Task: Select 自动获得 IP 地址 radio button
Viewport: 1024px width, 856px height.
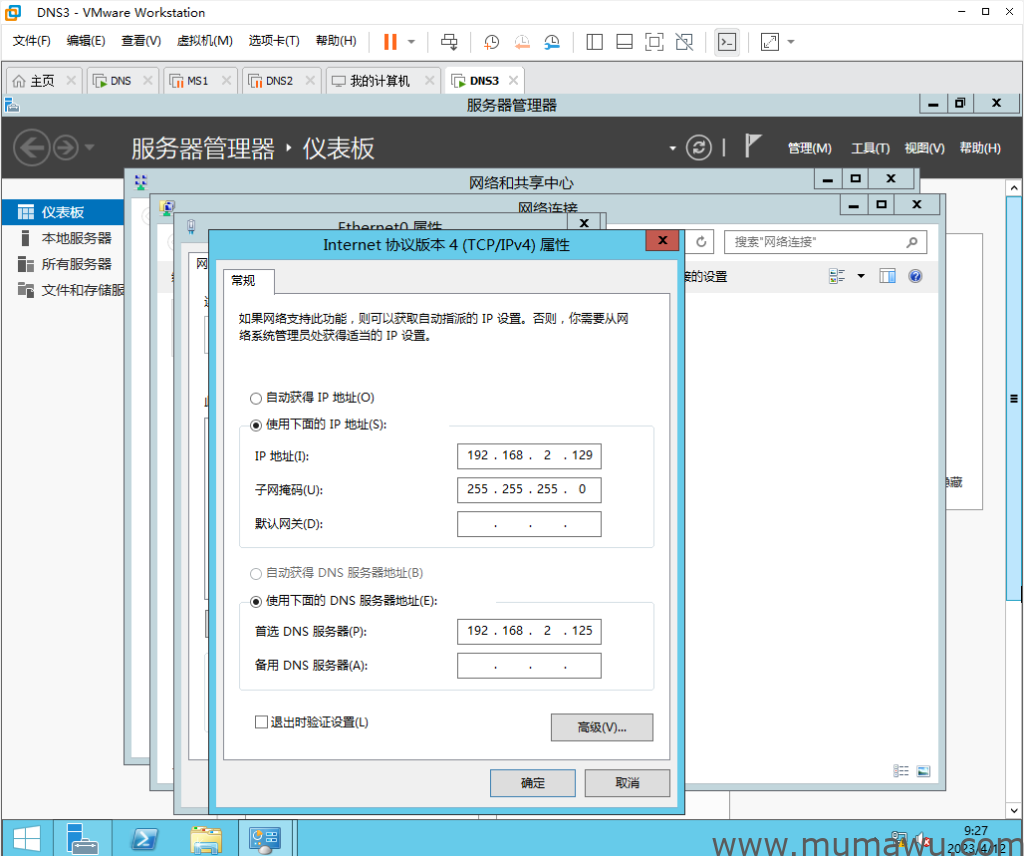Action: (x=256, y=398)
